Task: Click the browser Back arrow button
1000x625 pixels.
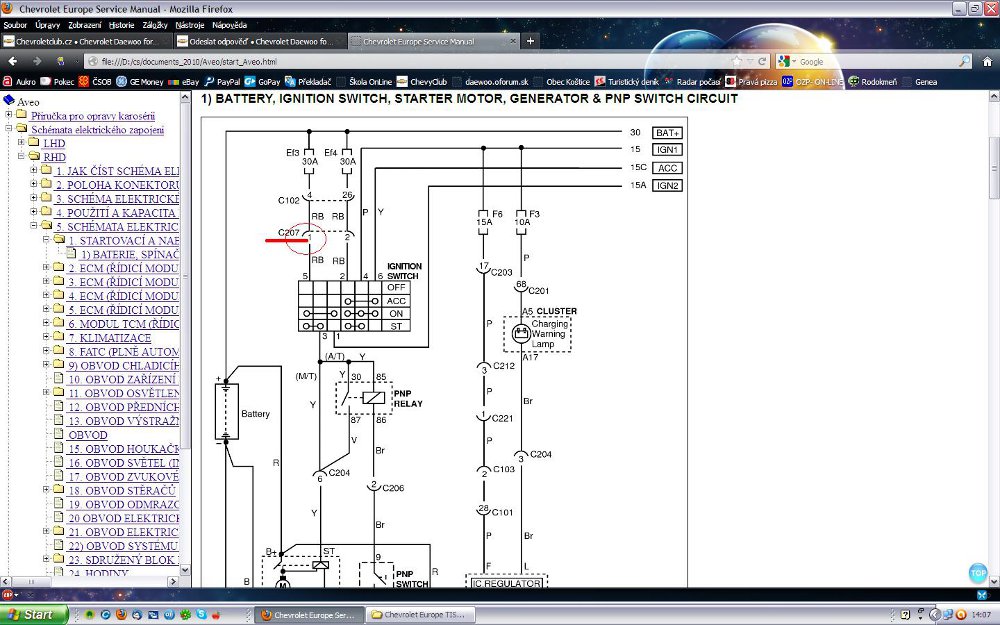Action: click(12, 61)
